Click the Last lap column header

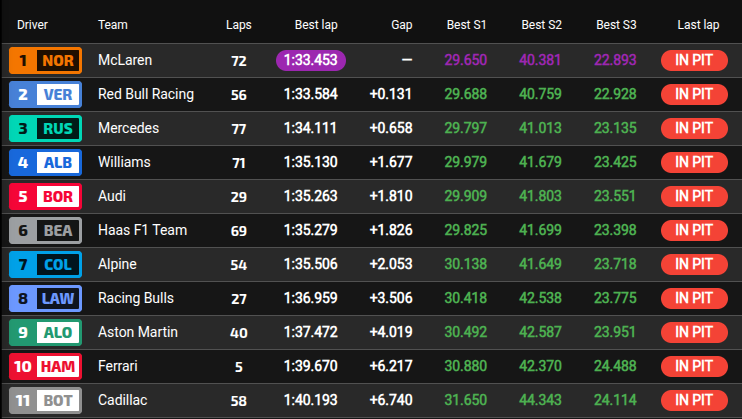tap(698, 24)
